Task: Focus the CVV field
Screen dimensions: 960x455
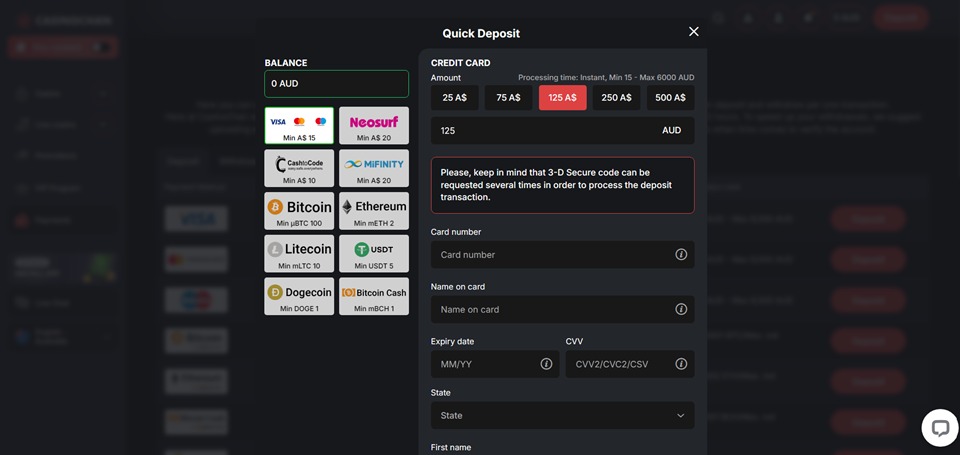Action: [x=630, y=364]
